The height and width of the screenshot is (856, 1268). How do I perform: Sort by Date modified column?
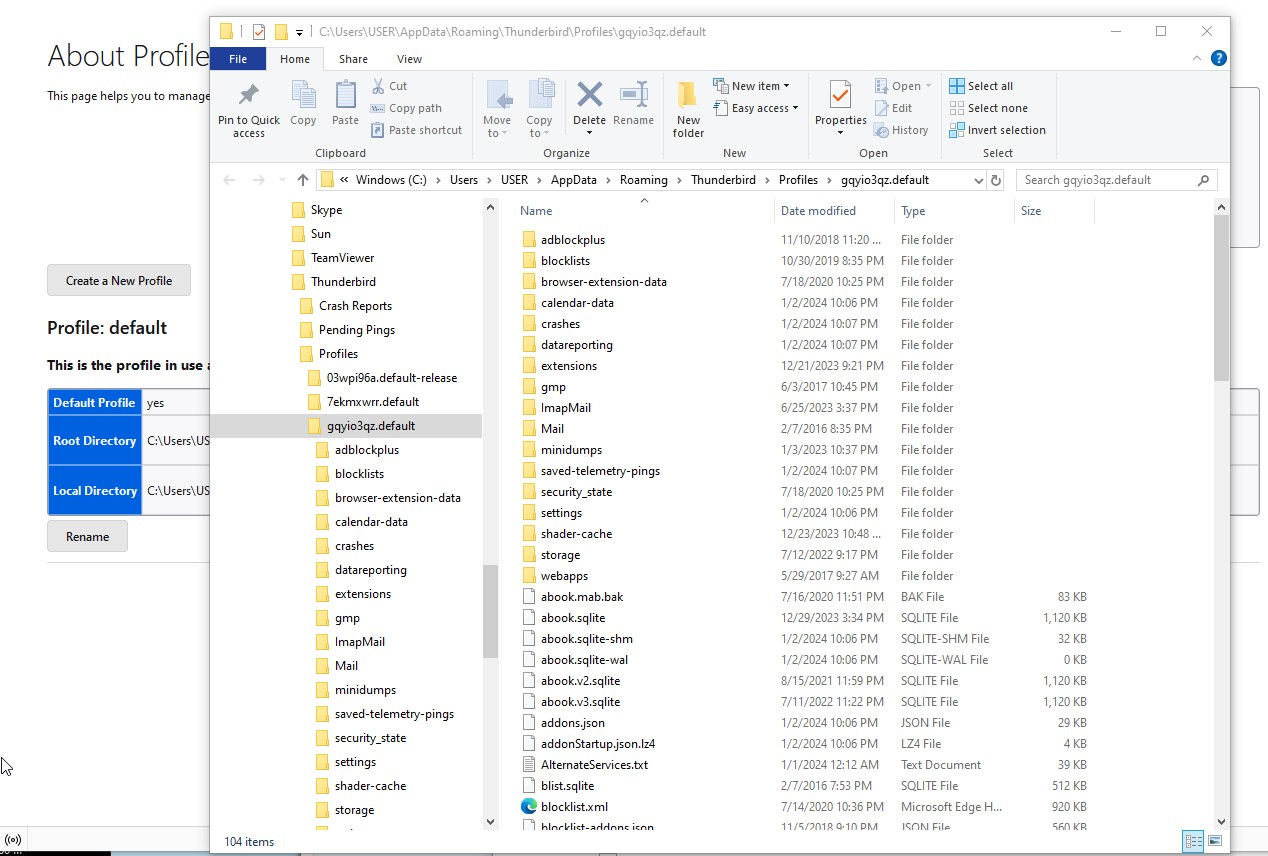coord(834,211)
